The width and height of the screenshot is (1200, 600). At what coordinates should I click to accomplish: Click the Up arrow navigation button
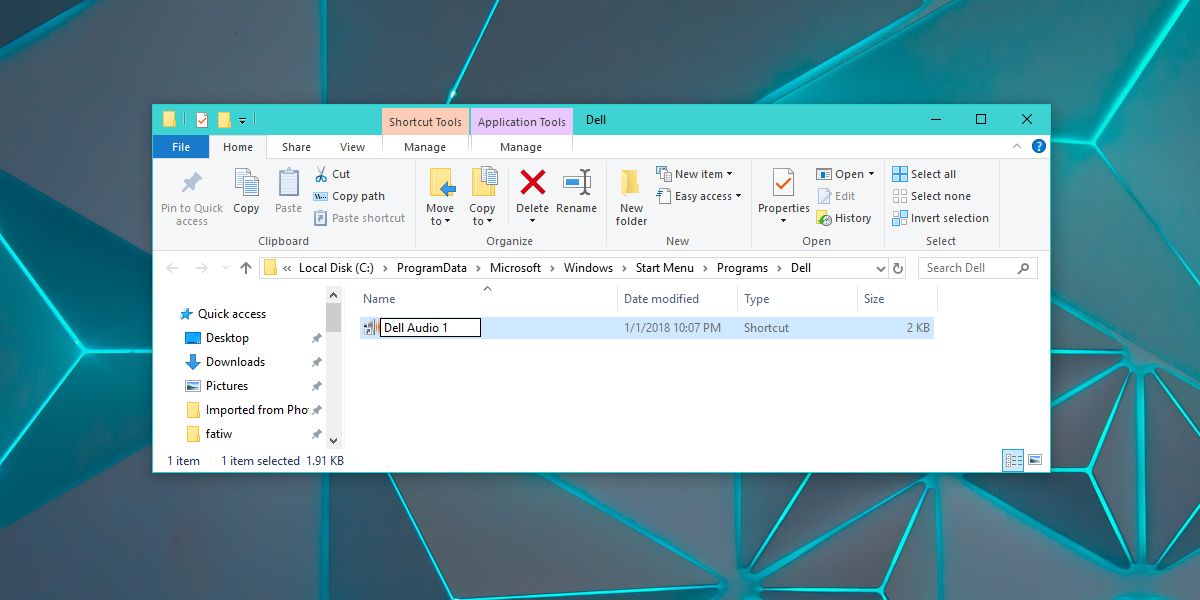[246, 268]
